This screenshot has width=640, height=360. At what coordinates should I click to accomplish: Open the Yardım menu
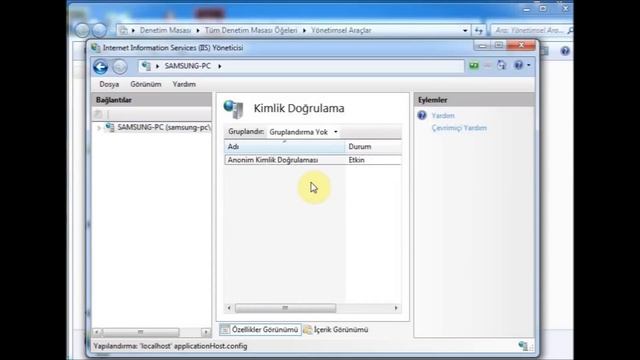point(184,84)
